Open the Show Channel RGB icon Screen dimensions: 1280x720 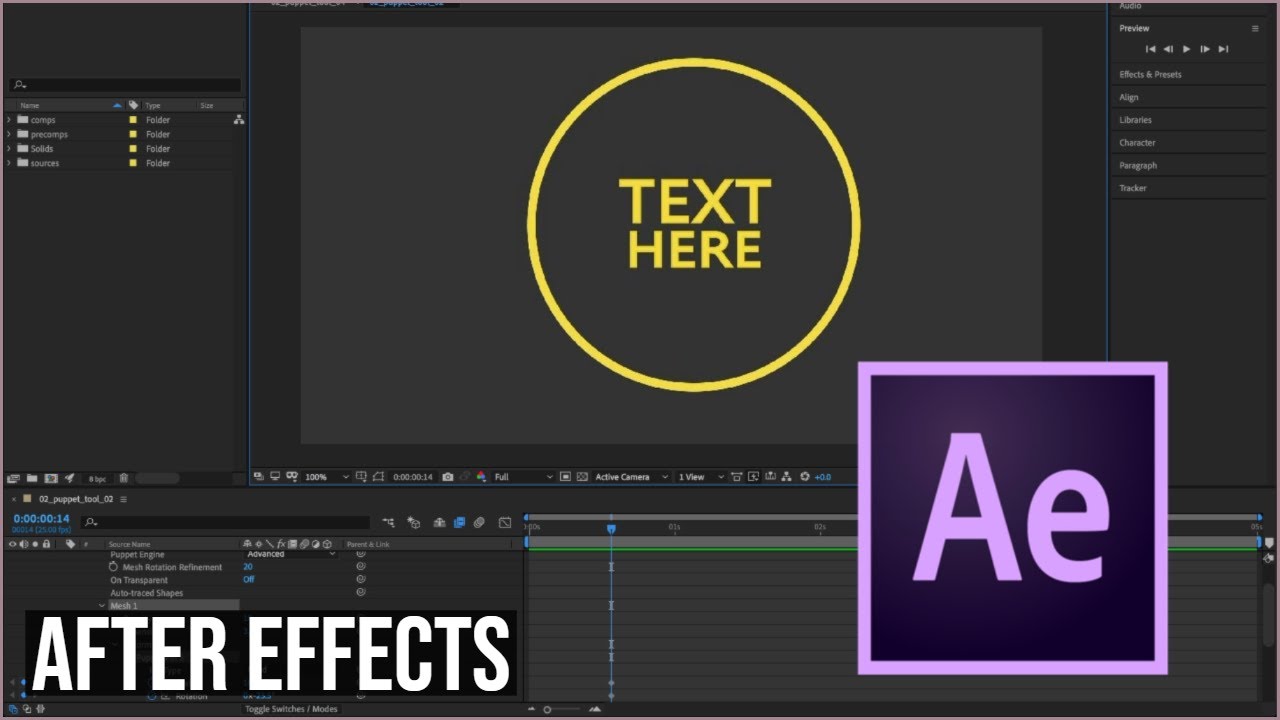(x=481, y=477)
